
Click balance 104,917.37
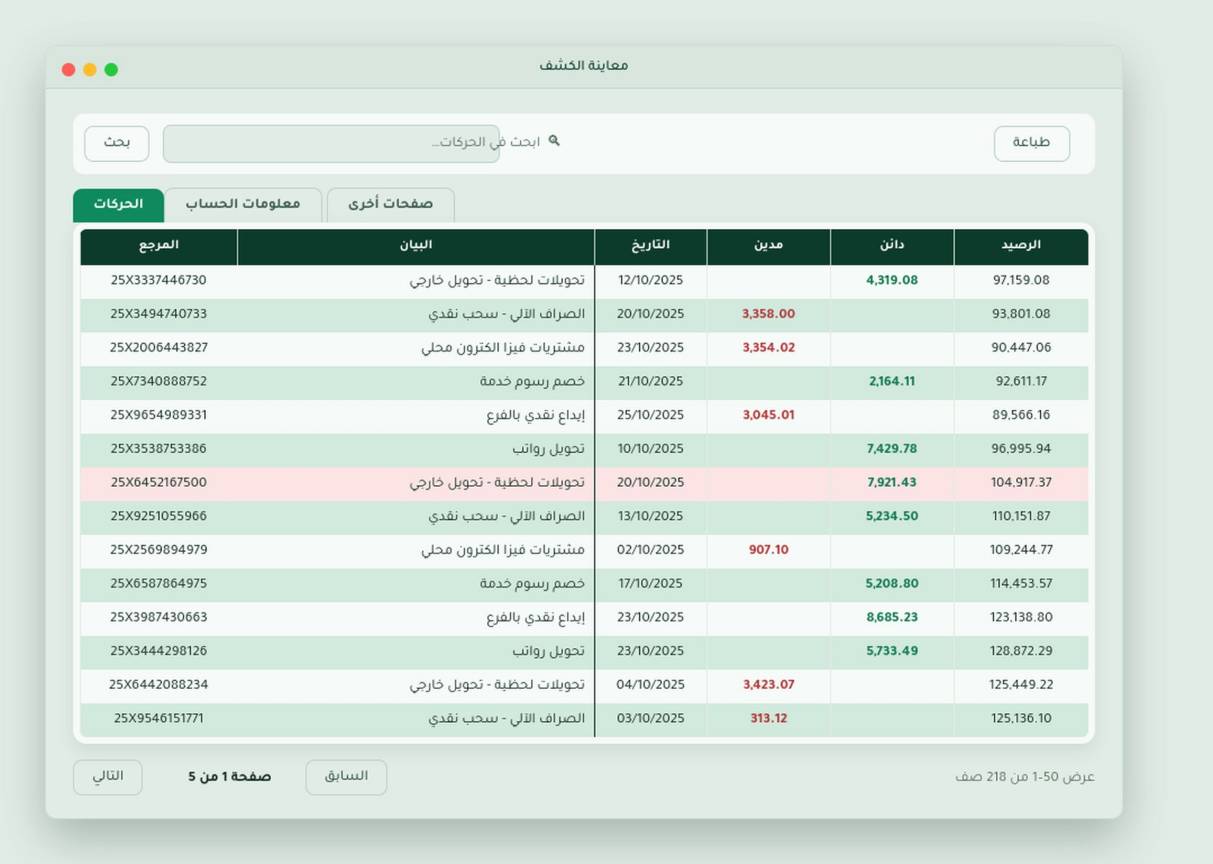[x=1021, y=483]
